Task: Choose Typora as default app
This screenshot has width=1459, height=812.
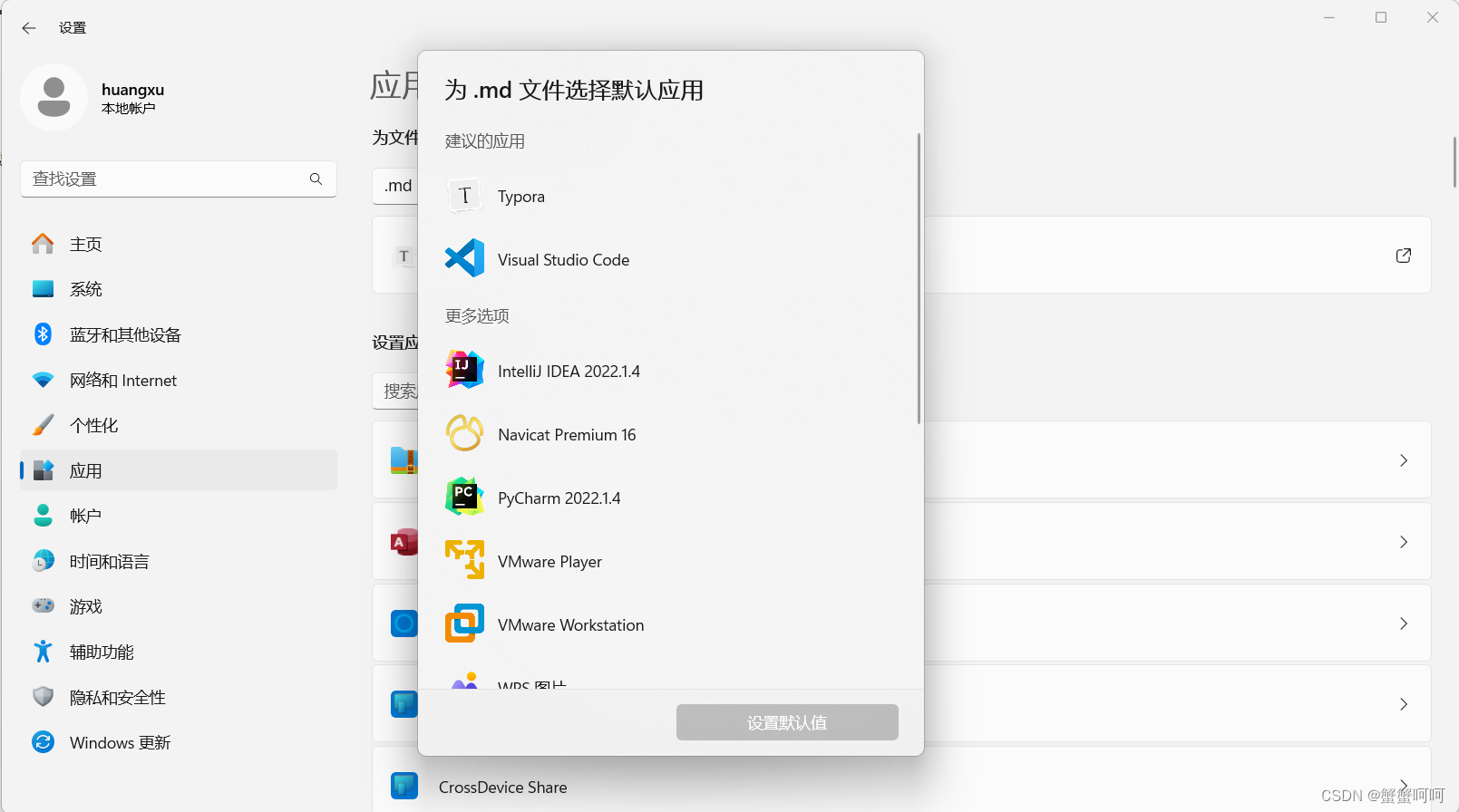Action: pos(671,196)
